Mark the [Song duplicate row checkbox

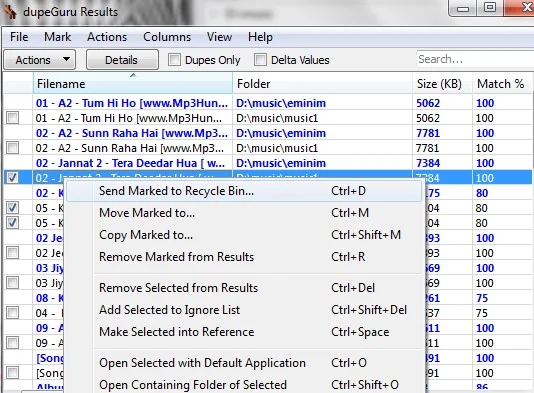click(13, 373)
